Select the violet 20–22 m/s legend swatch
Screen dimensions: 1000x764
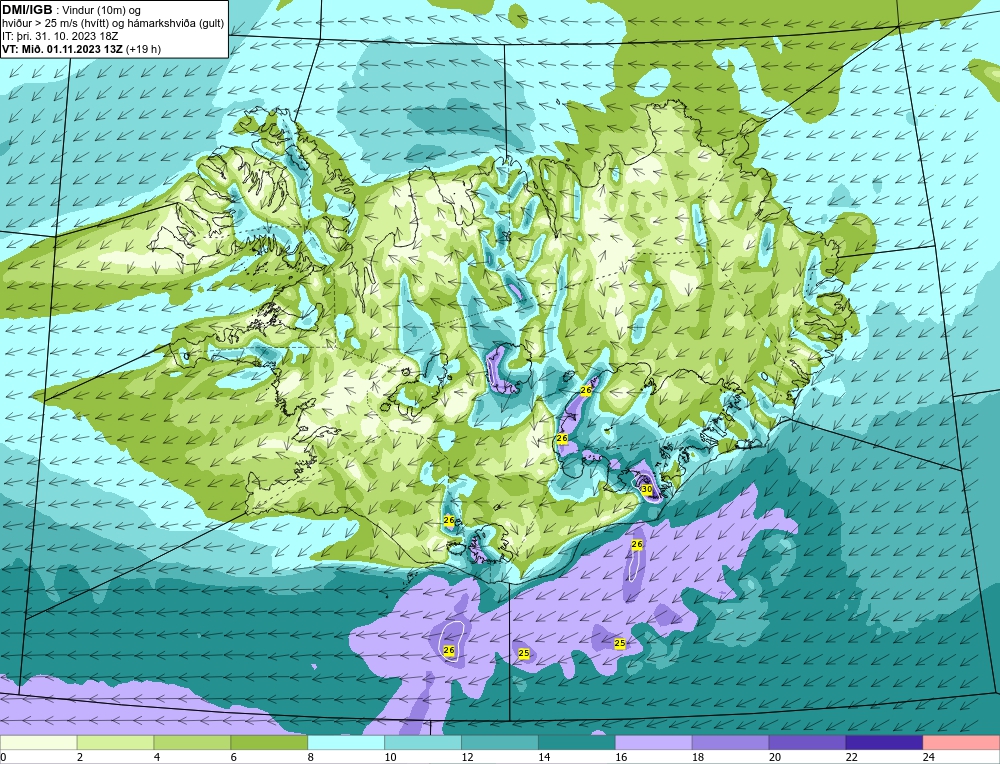[807, 743]
